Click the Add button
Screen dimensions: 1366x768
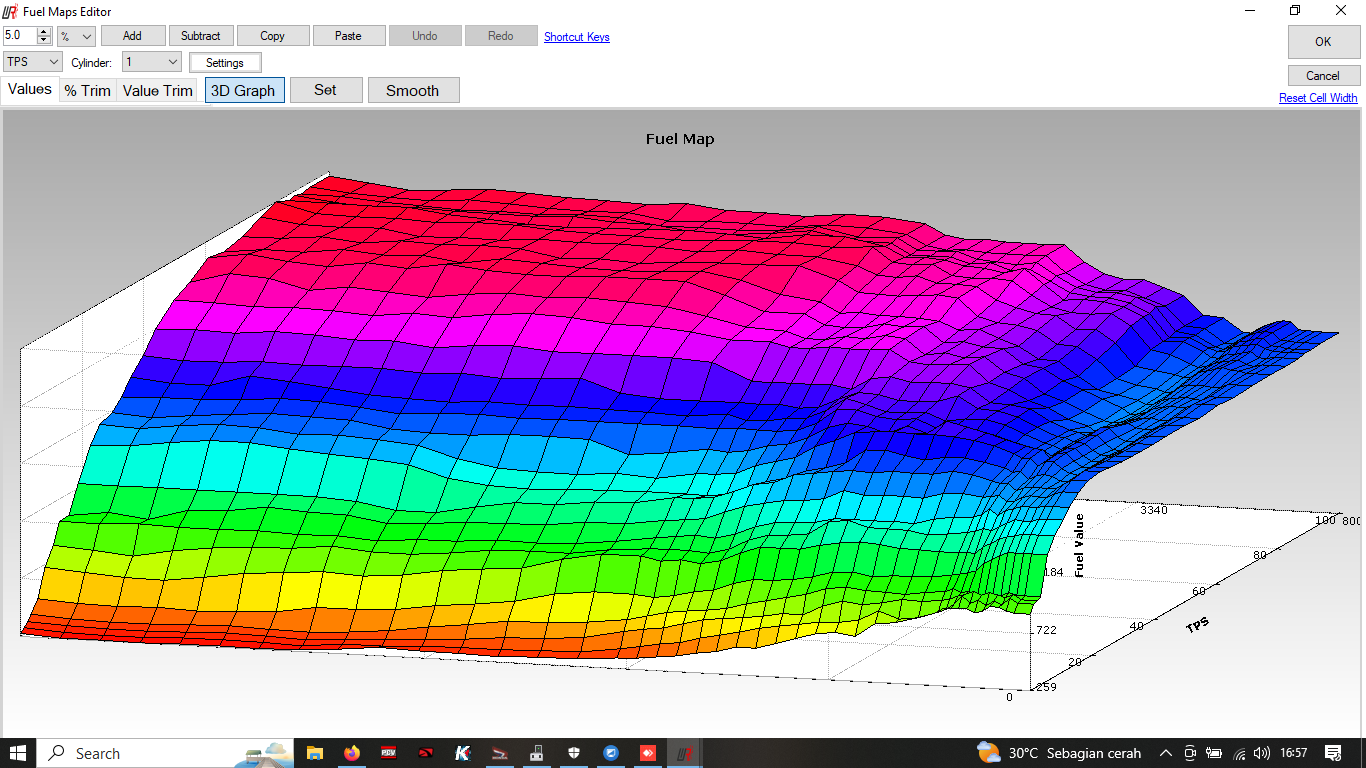[x=132, y=36]
